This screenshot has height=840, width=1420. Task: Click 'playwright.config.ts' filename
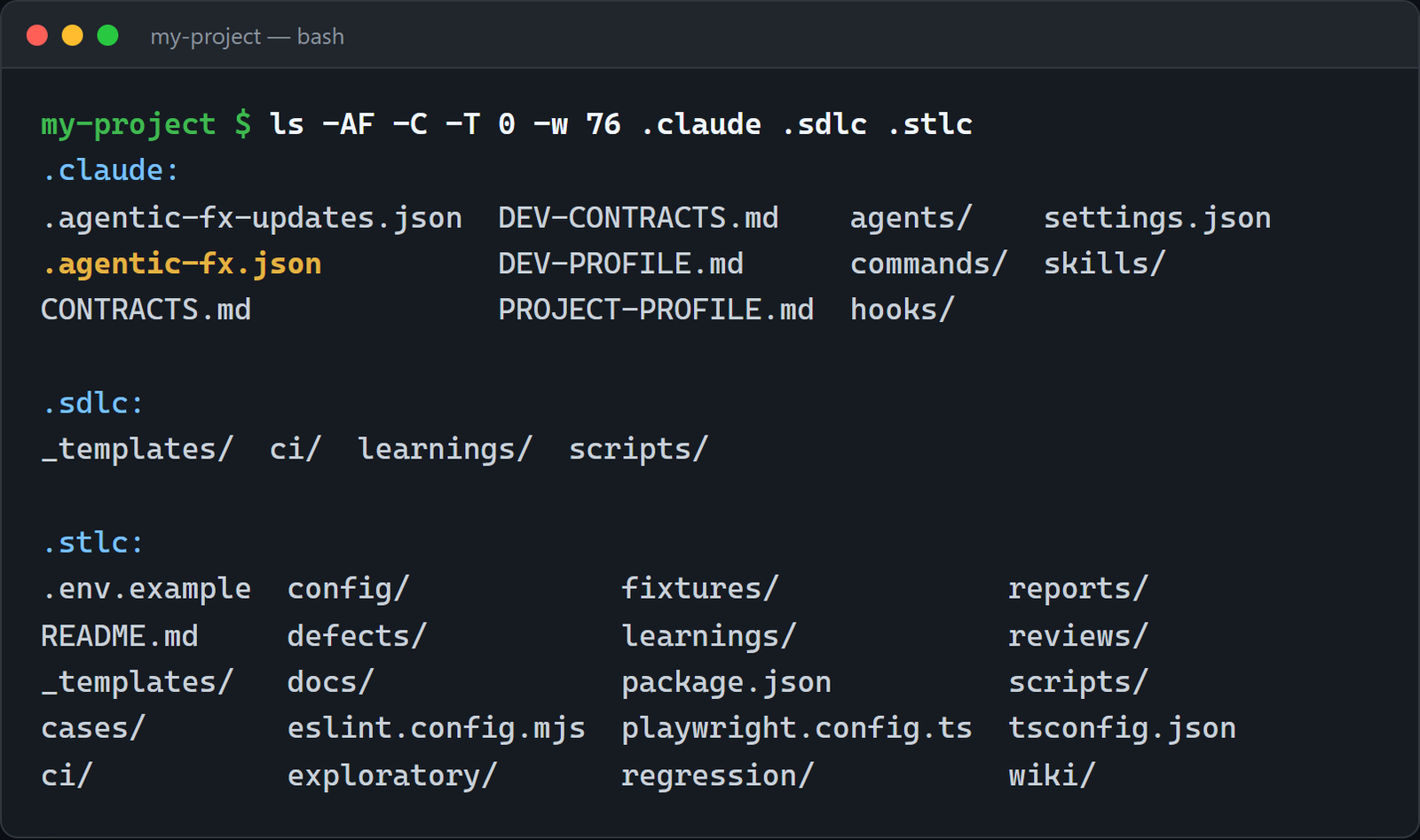797,728
